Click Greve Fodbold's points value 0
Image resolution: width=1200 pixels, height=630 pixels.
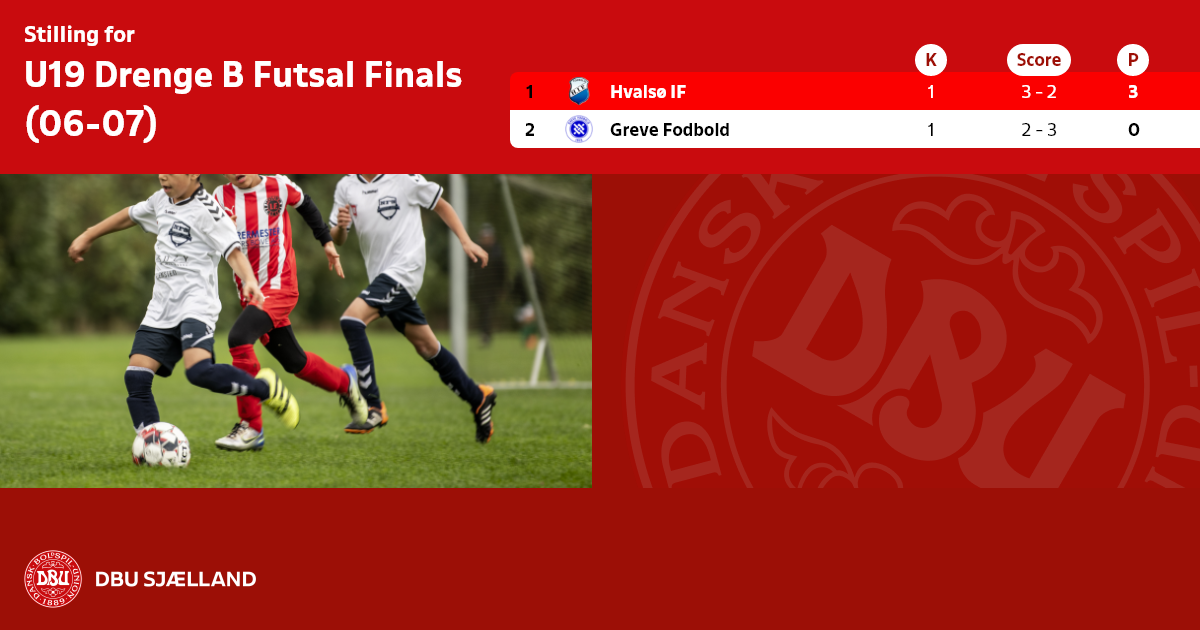coord(1133,130)
